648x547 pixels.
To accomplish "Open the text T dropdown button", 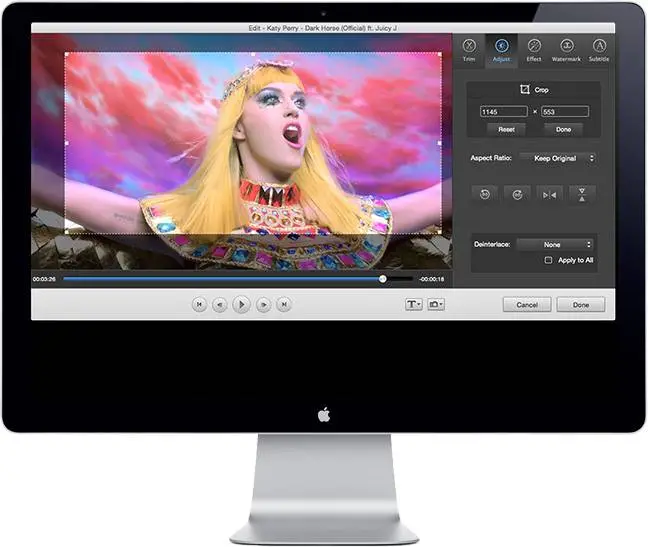I will point(414,304).
